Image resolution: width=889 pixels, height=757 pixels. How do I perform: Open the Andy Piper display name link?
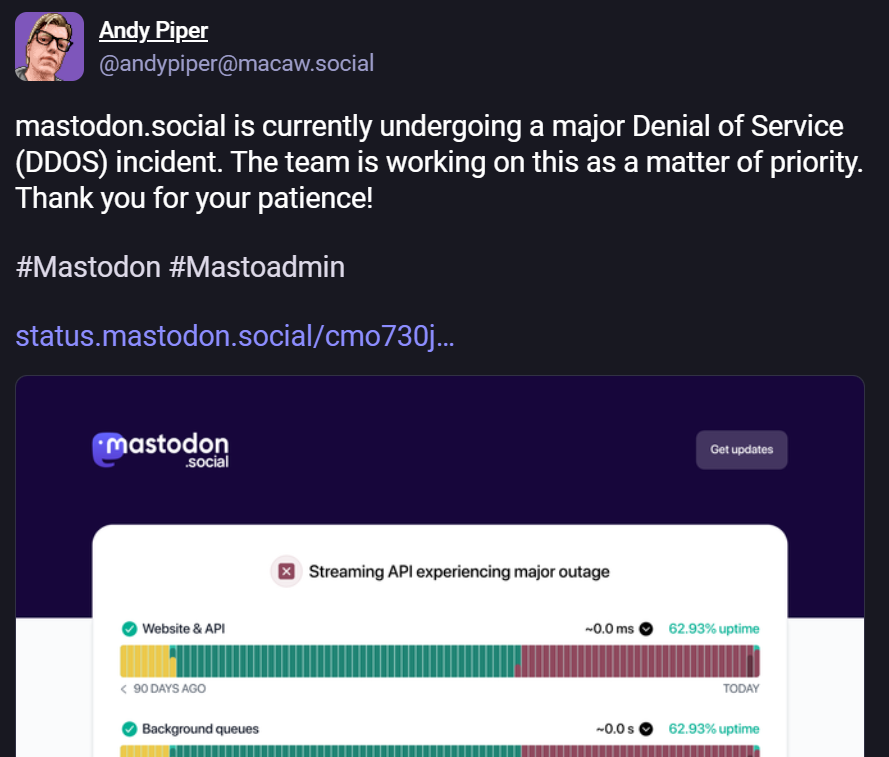coord(153,30)
